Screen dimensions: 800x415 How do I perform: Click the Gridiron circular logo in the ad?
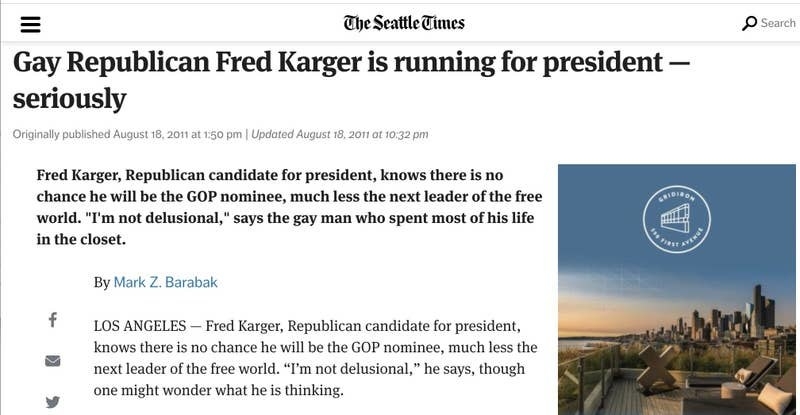click(677, 218)
